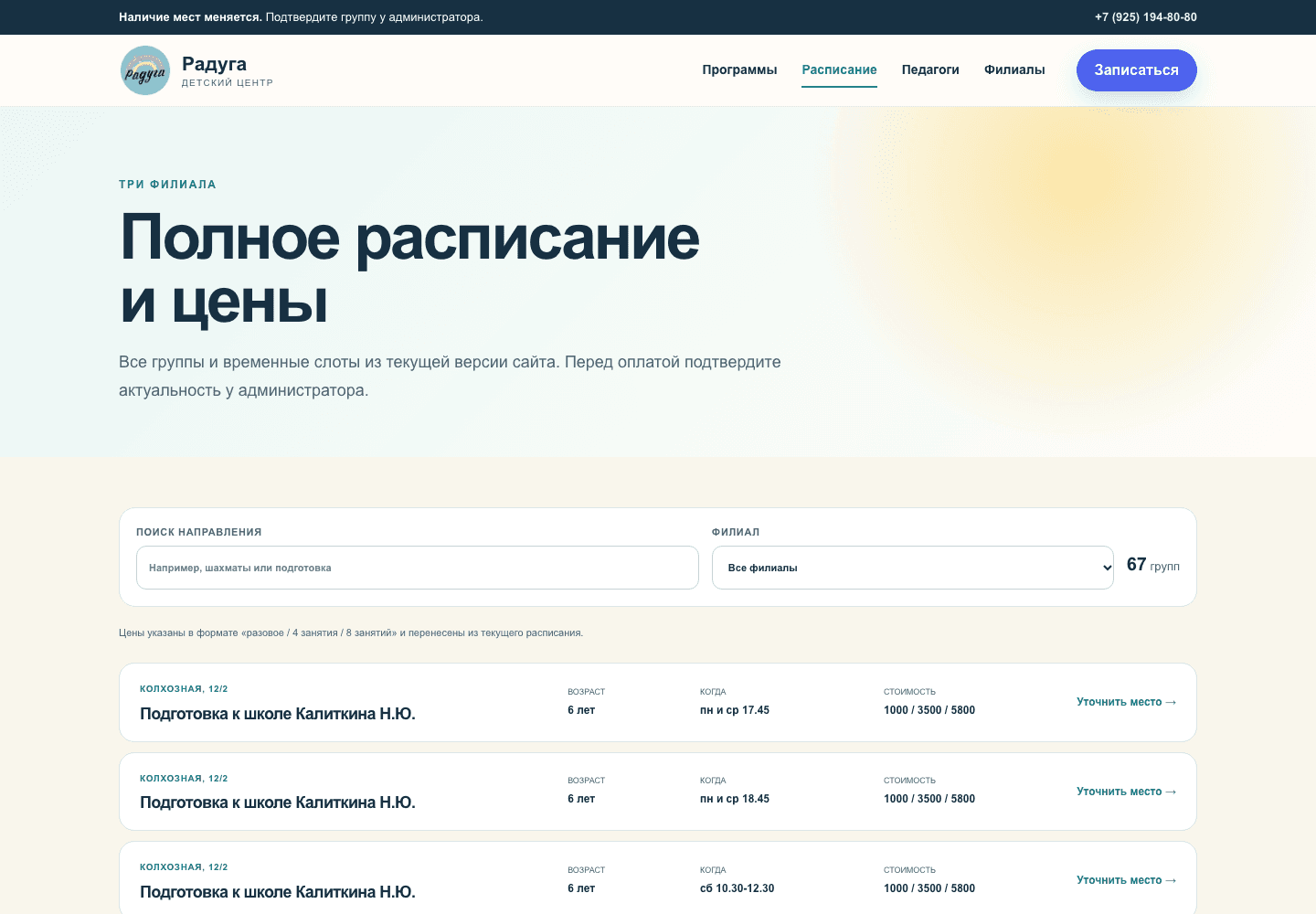Open the Программы menu item
1316x914 pixels.
coord(739,69)
